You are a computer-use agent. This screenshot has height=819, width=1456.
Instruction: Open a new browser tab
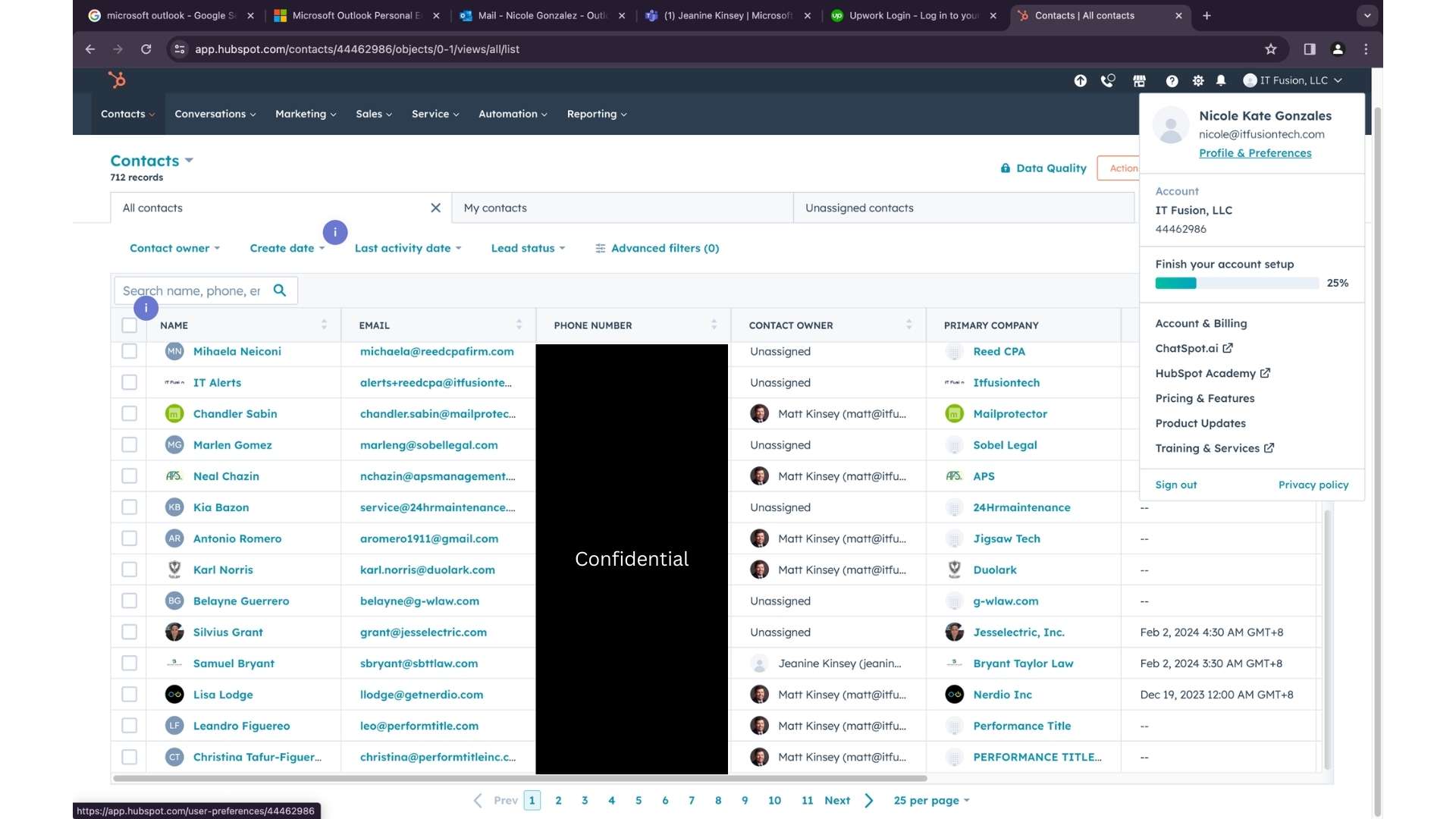(1207, 15)
